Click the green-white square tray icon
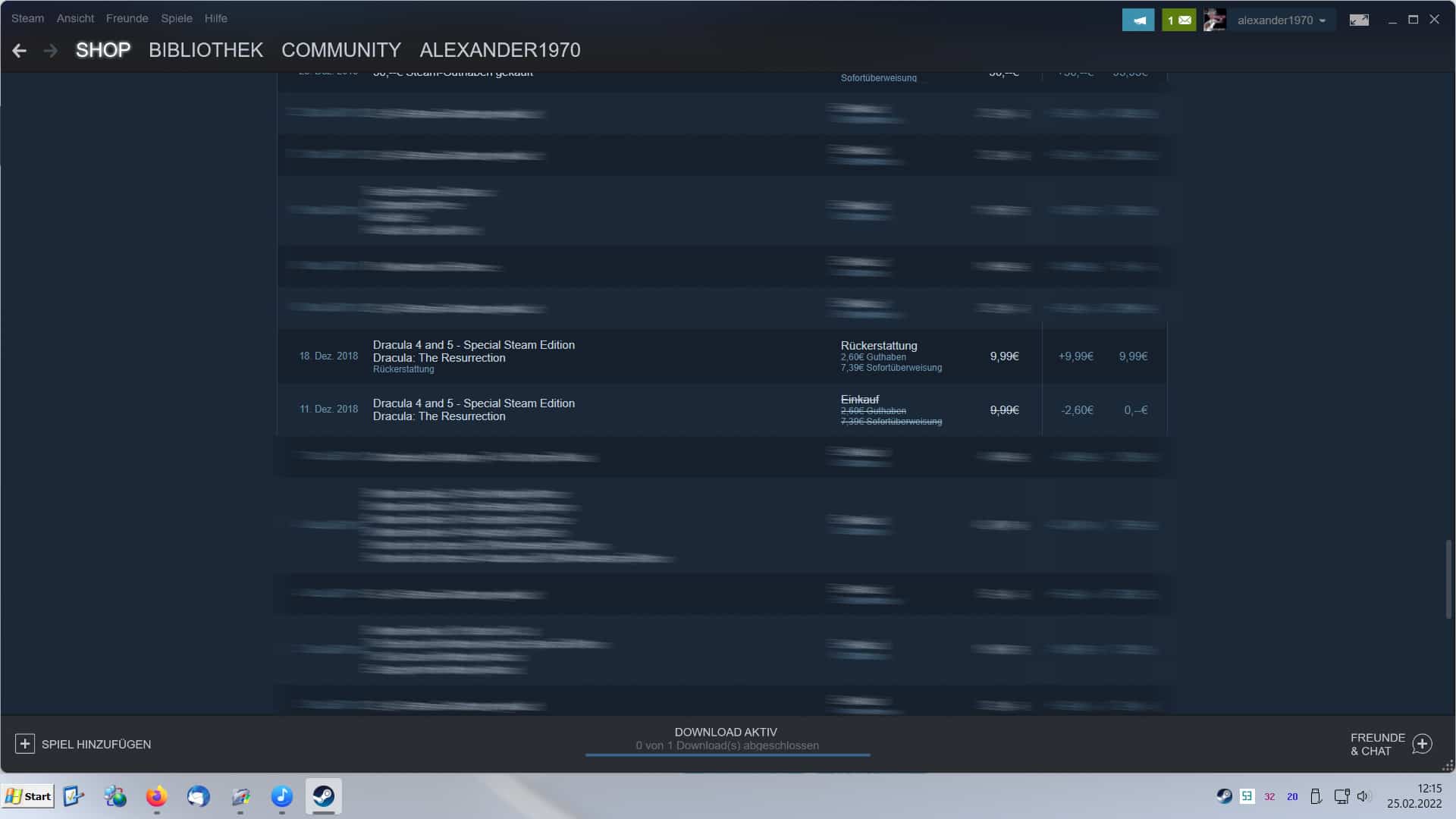1456x819 pixels. (1247, 796)
